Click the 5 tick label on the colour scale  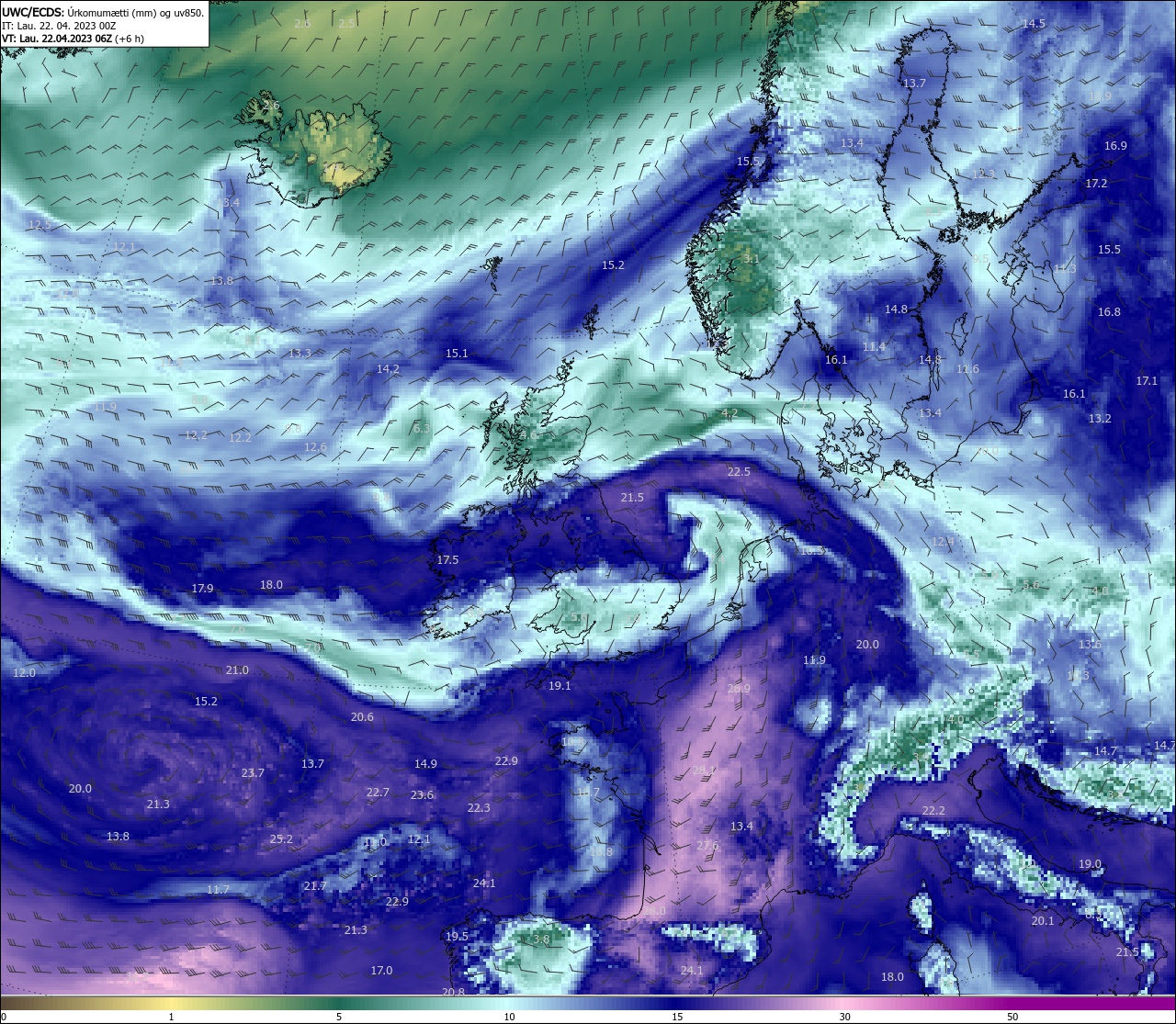pos(339,1017)
